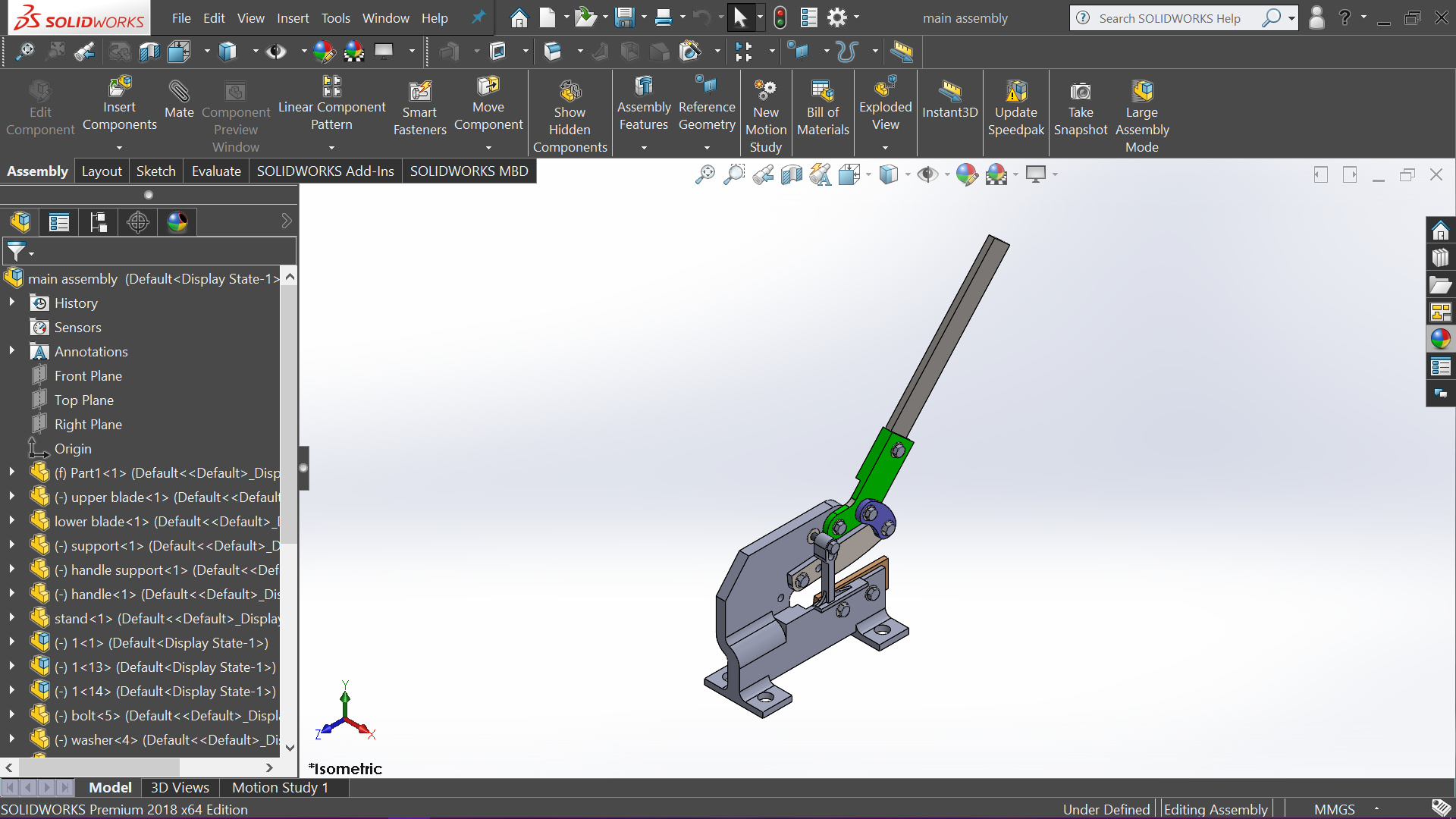Screen dimensions: 1456x819
Task: Pin the menu bar with pushpin
Action: click(478, 17)
